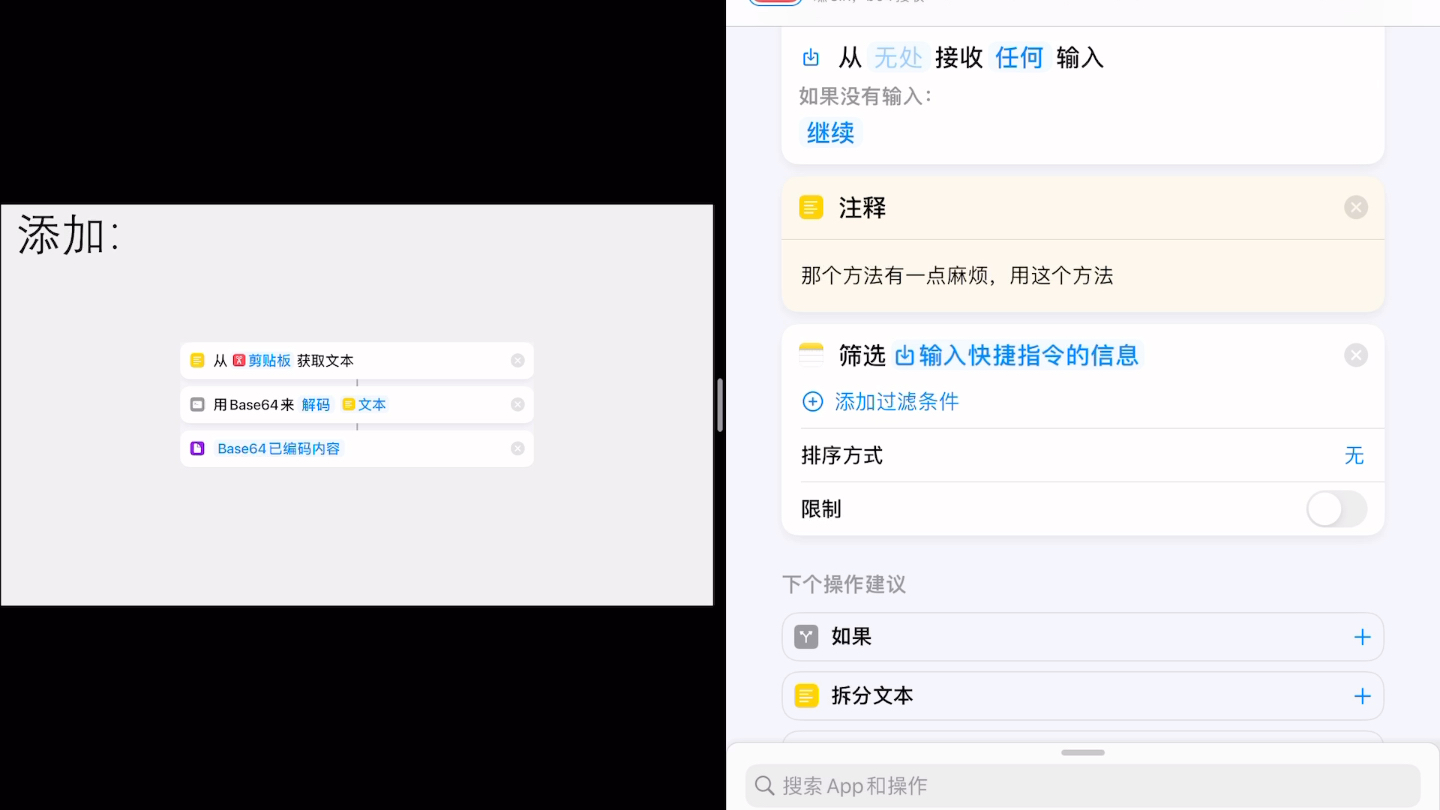This screenshot has height=810, width=1440.
Task: Remove the Base64 decode action
Action: [x=517, y=405]
